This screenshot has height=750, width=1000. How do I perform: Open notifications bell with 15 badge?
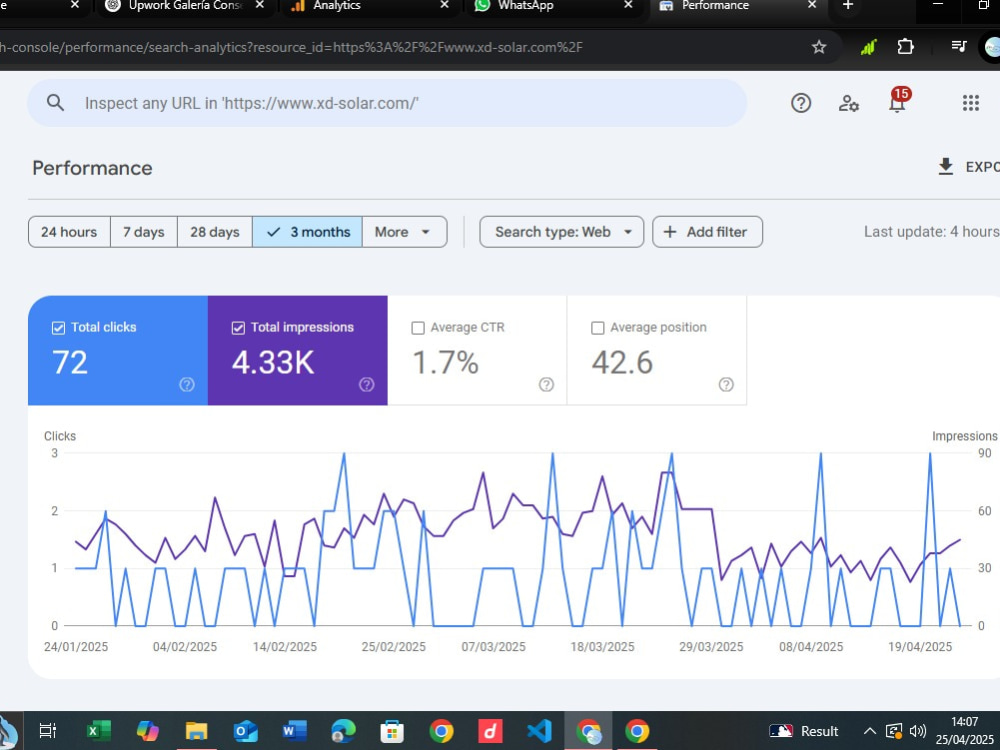tap(898, 100)
